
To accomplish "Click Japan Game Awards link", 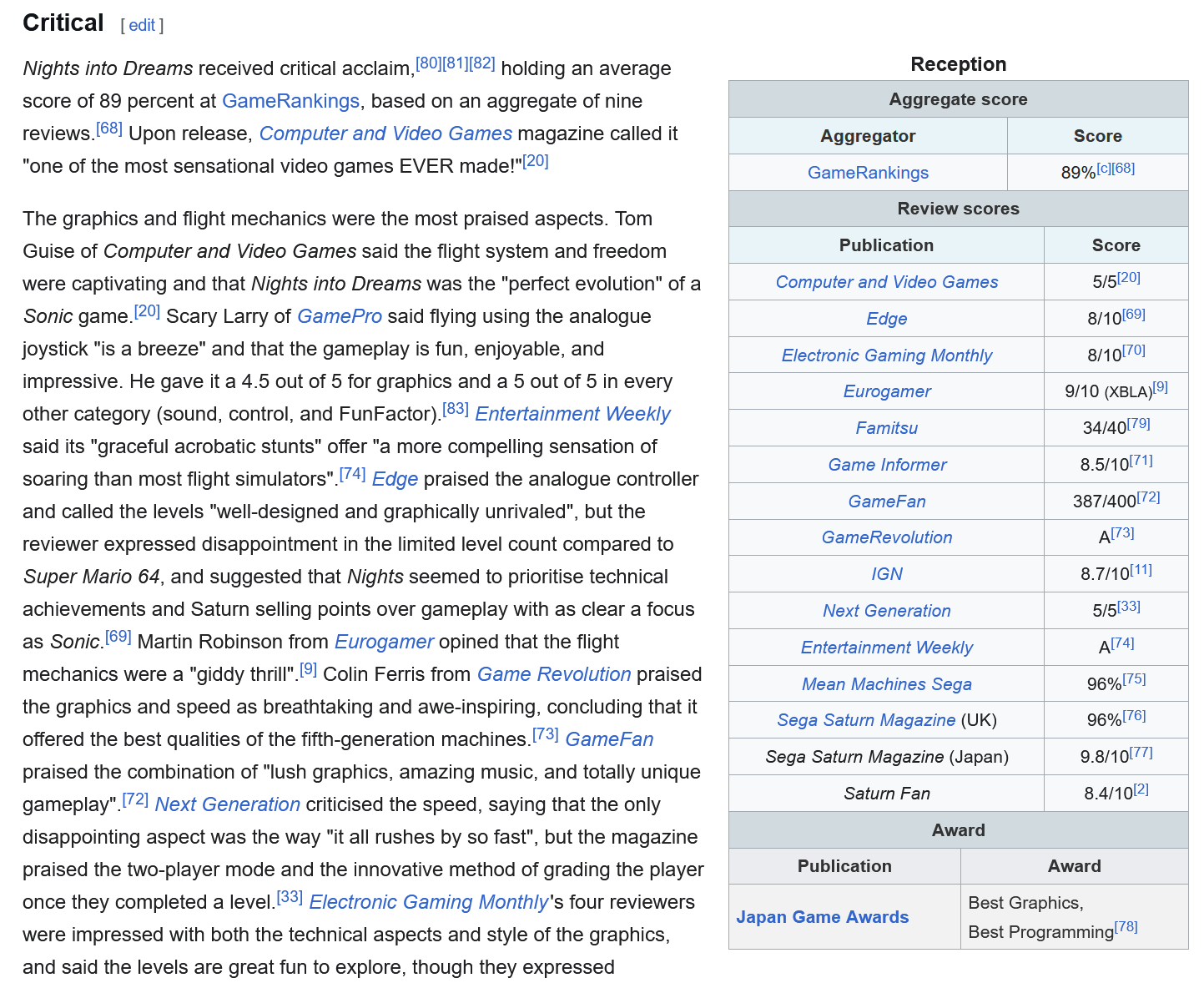I will (x=823, y=917).
